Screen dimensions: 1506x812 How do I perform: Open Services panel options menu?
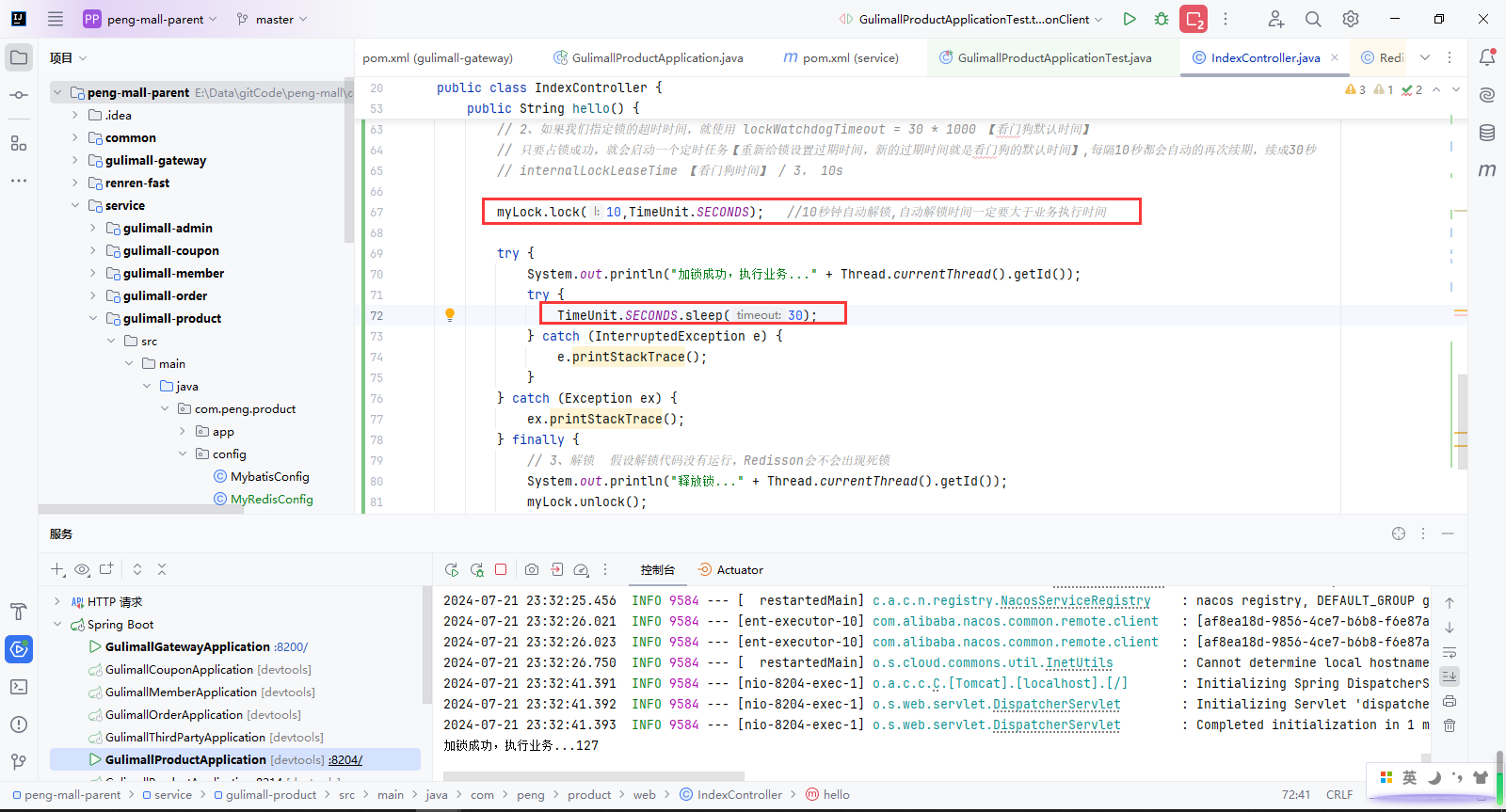point(1423,533)
